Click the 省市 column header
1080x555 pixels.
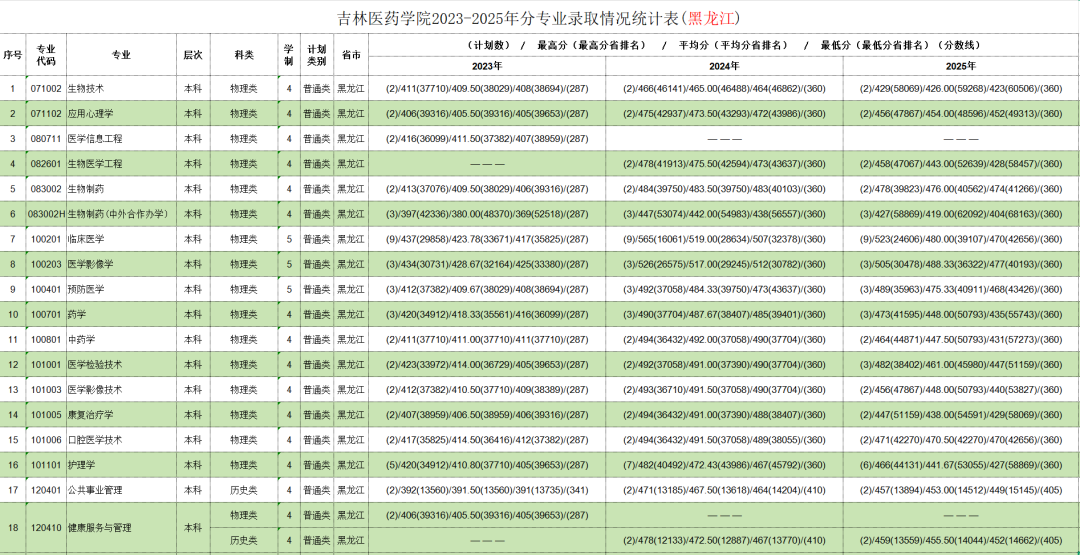(351, 55)
